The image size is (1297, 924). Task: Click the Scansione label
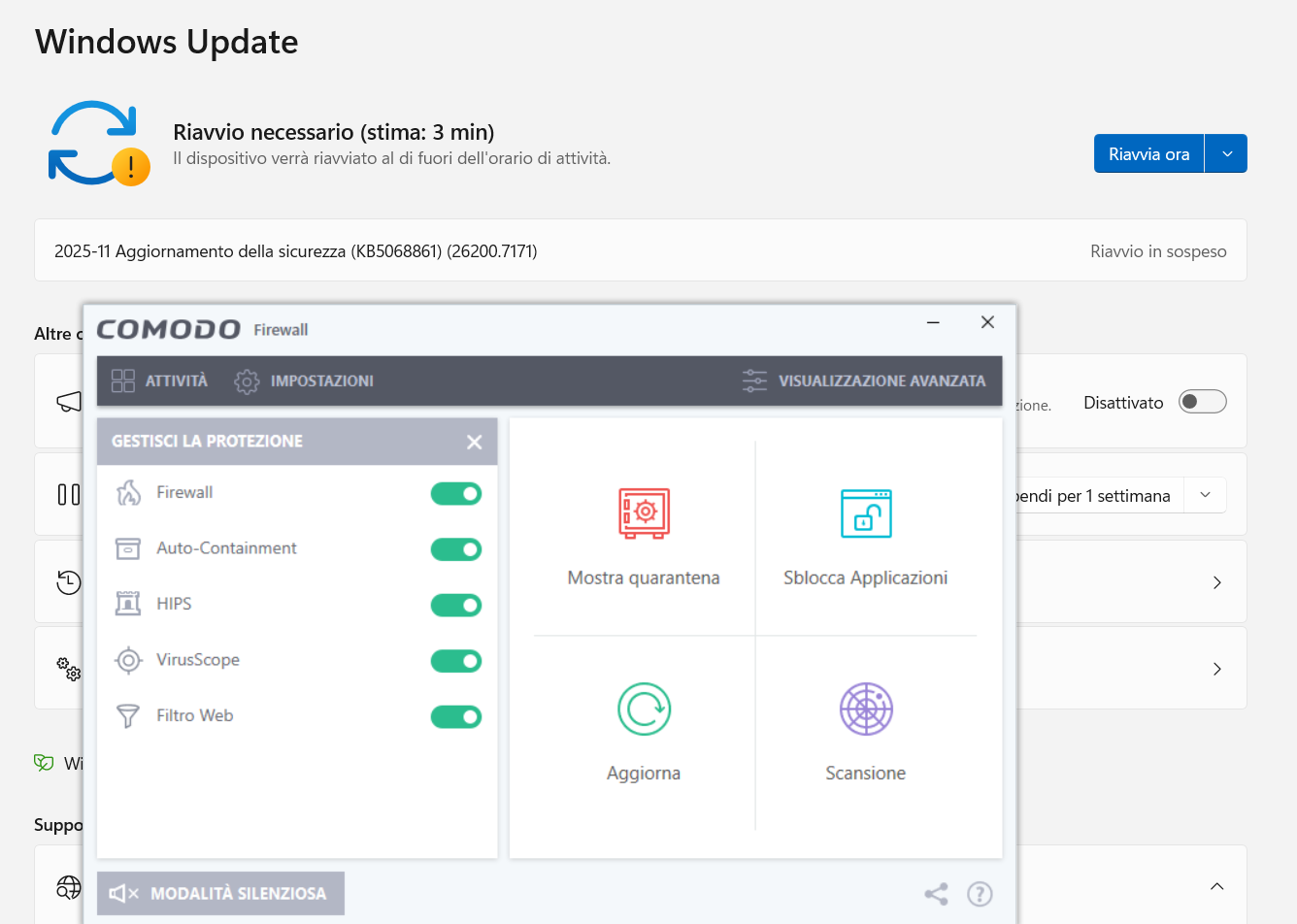[x=866, y=773]
